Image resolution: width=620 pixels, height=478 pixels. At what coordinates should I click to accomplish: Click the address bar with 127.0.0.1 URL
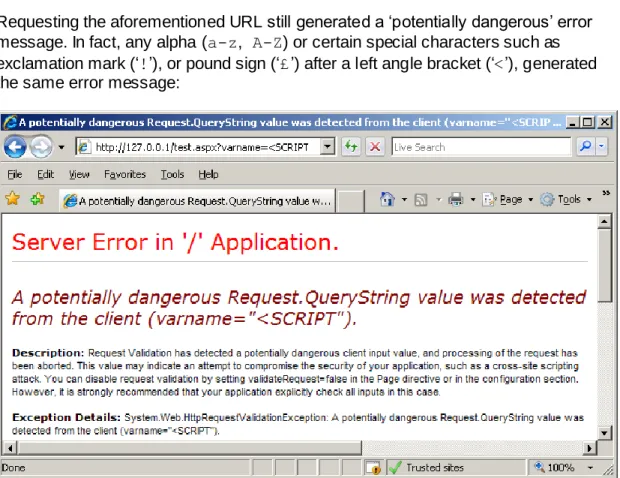[x=198, y=147]
